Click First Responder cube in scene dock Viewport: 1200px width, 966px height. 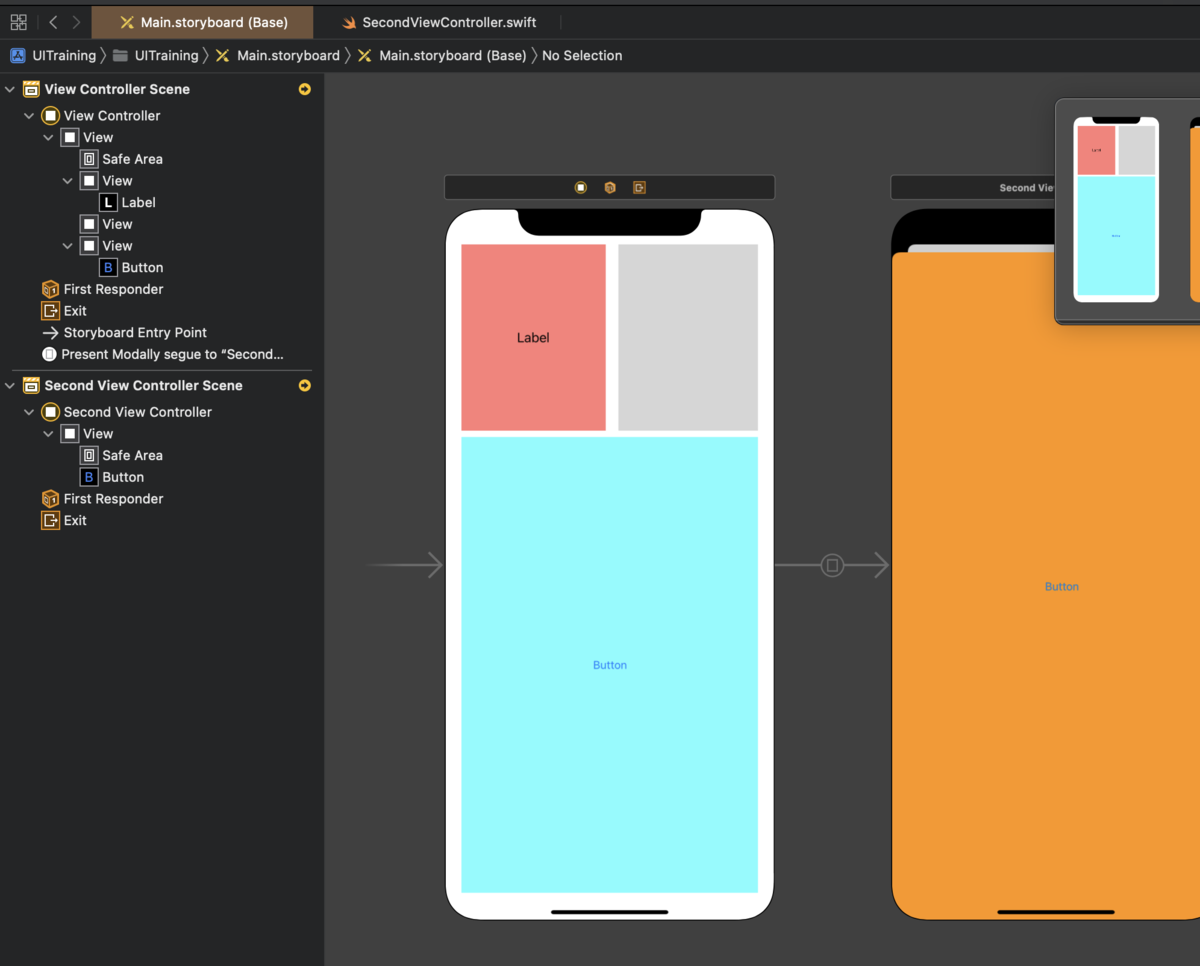coord(610,187)
